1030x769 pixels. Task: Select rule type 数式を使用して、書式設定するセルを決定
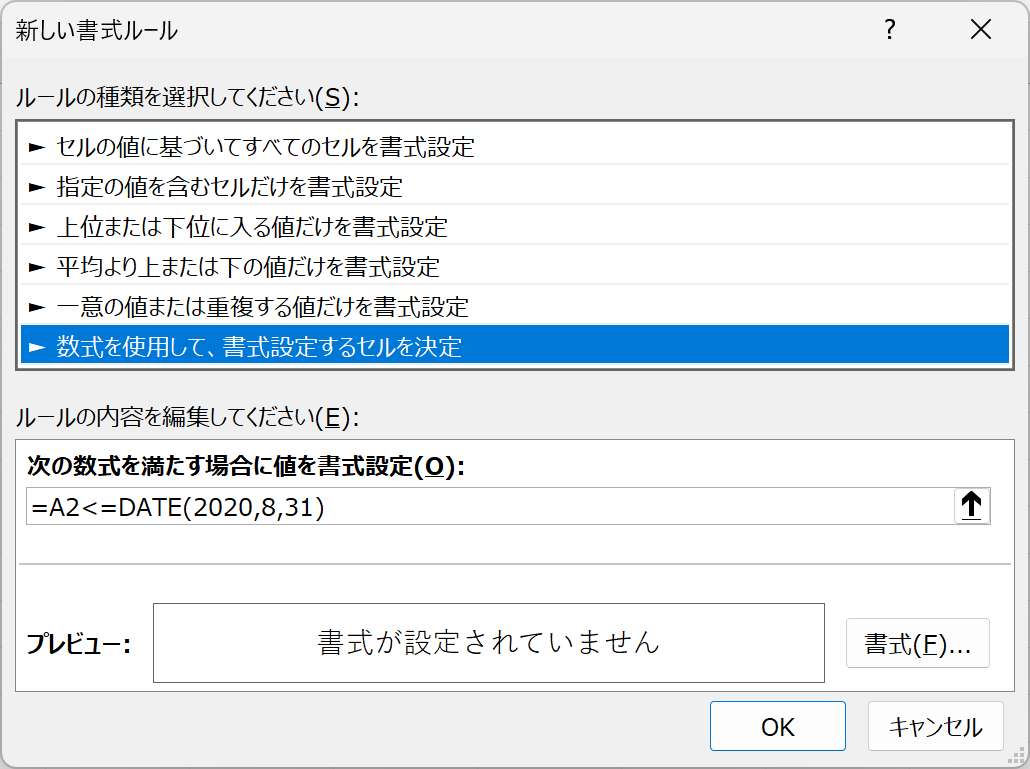[515, 345]
